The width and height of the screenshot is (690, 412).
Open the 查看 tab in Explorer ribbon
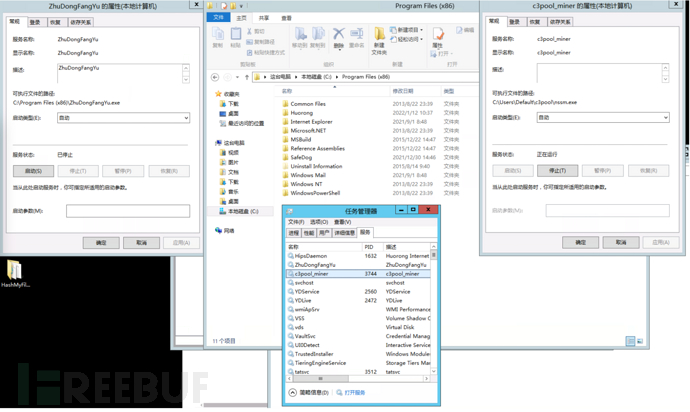pos(286,18)
